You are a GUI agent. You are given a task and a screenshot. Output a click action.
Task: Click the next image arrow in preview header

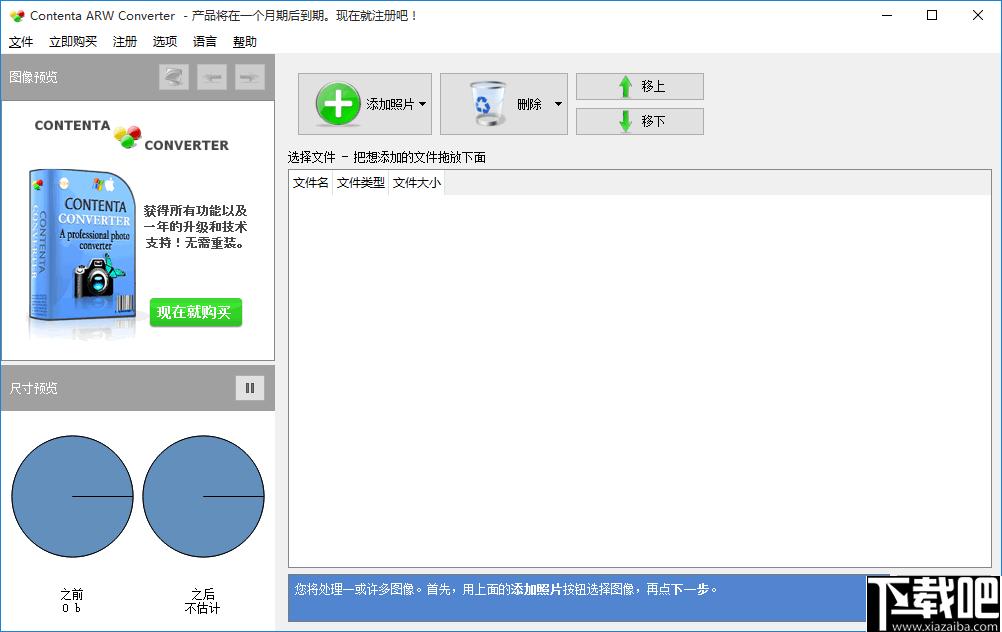(249, 77)
